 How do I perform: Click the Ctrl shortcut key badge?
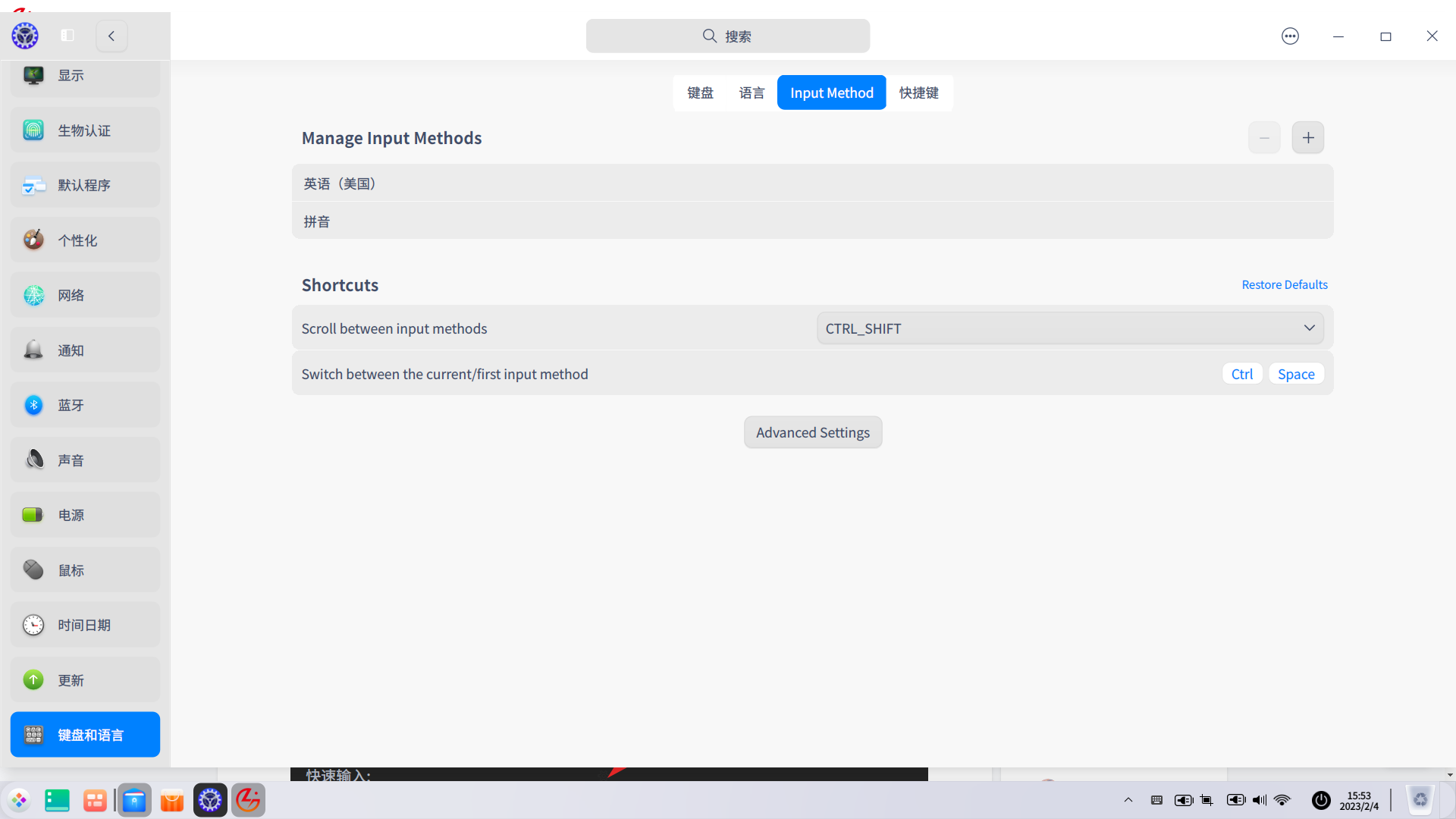[x=1241, y=374]
